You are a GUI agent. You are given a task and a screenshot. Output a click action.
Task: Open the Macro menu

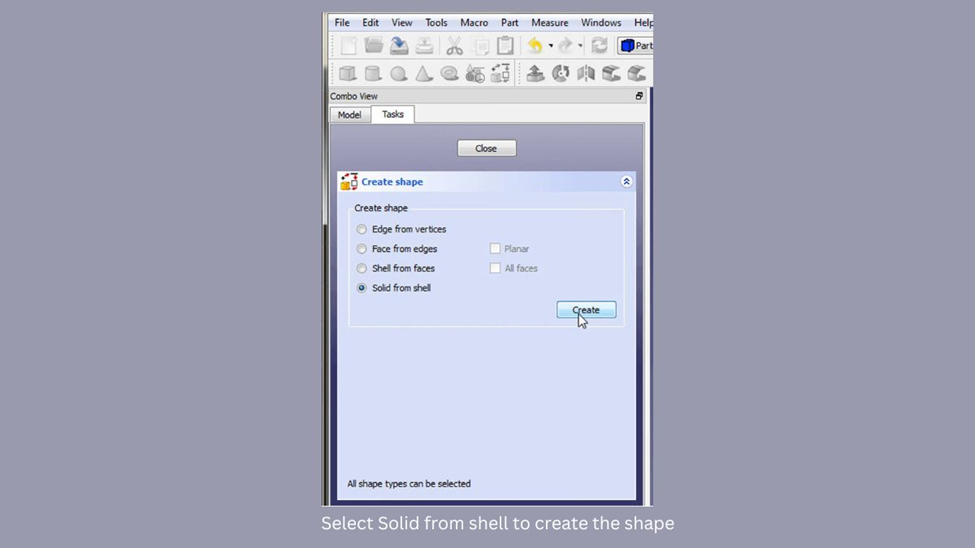coord(474,22)
